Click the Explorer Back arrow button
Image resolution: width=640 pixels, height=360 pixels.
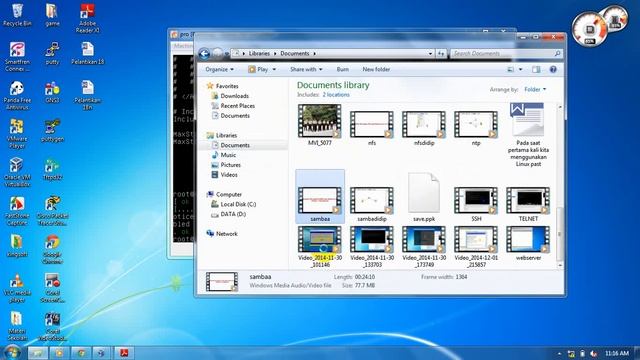pyautogui.click(x=204, y=53)
